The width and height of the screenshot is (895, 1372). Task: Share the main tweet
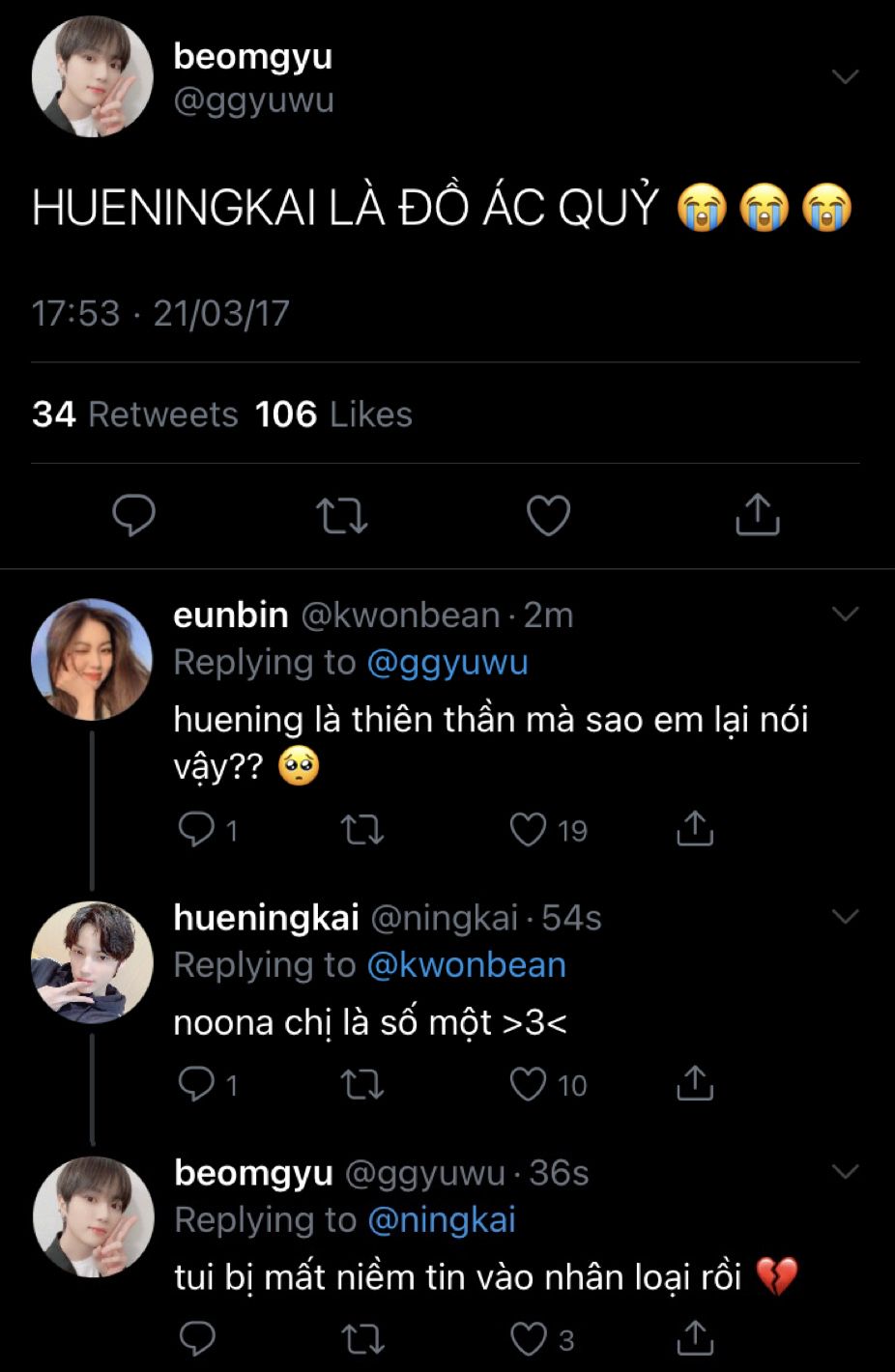pyautogui.click(x=757, y=515)
